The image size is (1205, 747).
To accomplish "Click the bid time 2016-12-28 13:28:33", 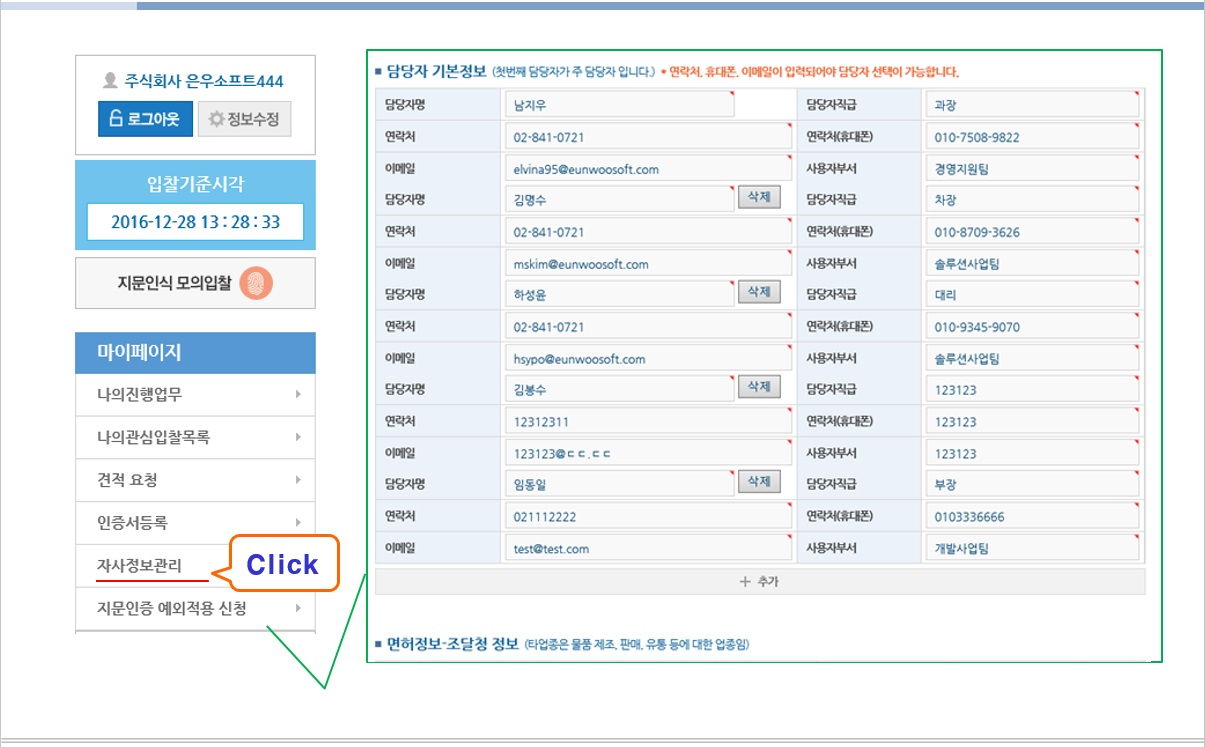I will click(195, 222).
